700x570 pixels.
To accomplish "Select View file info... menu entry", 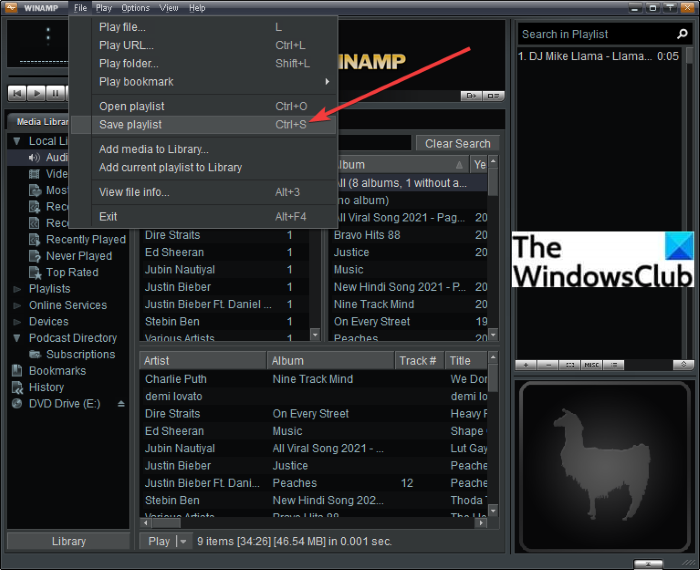I will click(203, 192).
